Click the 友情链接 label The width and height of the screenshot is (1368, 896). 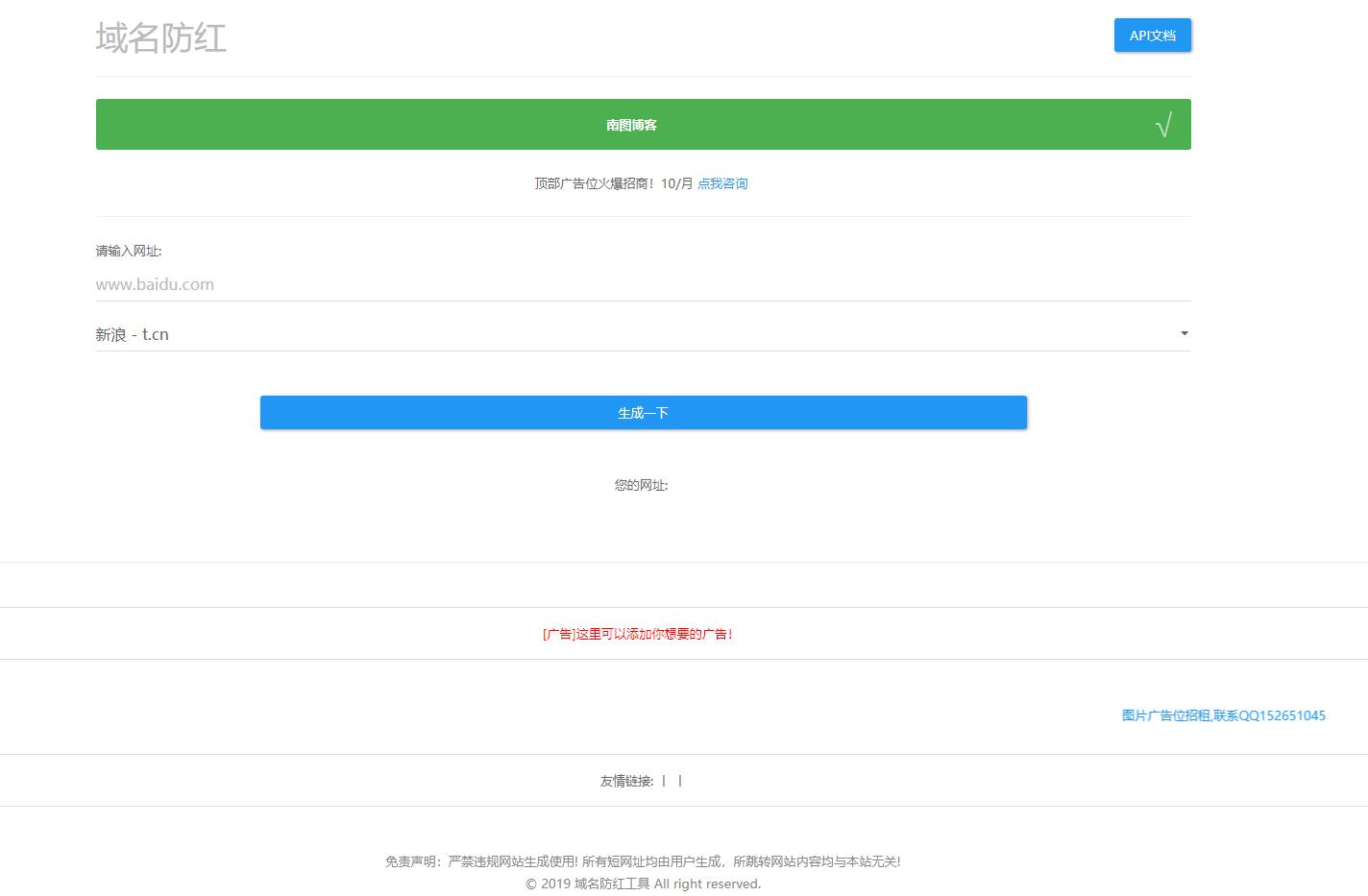[x=626, y=781]
